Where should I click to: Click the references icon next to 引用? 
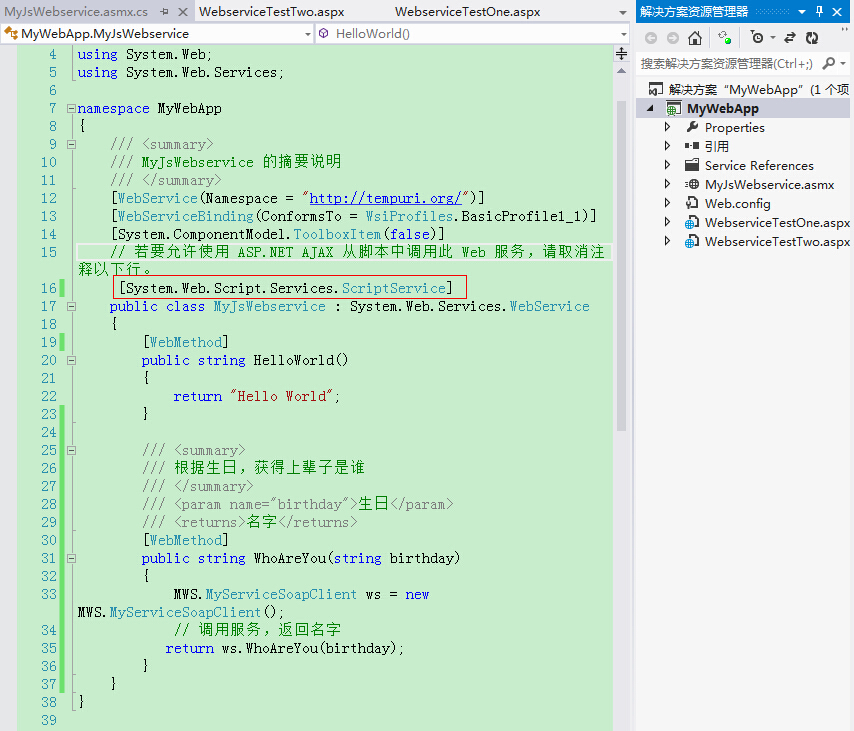(x=692, y=146)
